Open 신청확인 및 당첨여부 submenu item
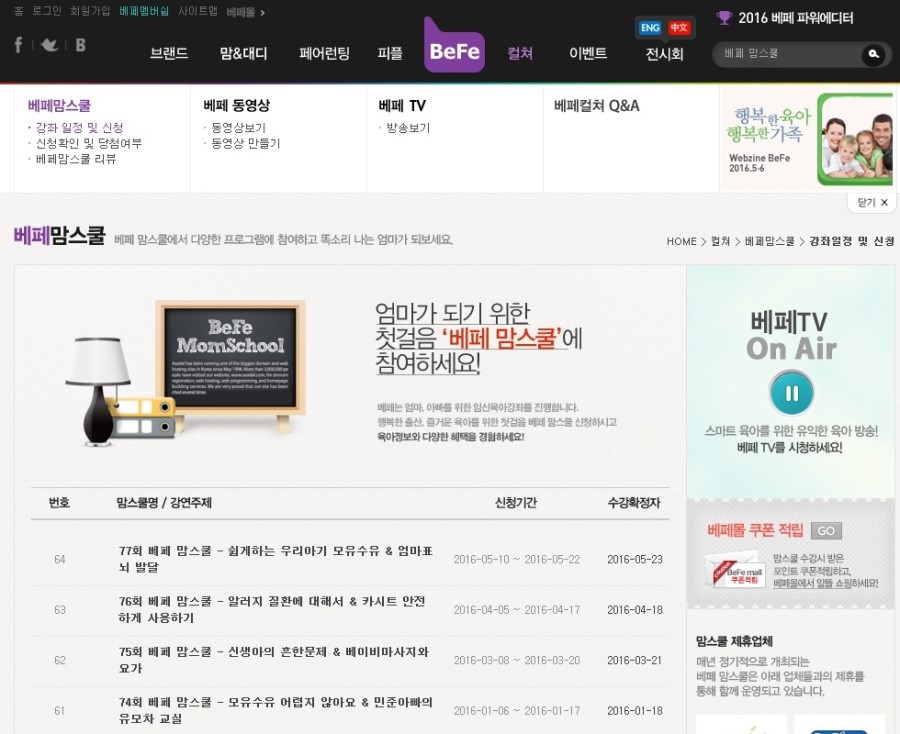The width and height of the screenshot is (900, 734). click(x=88, y=143)
